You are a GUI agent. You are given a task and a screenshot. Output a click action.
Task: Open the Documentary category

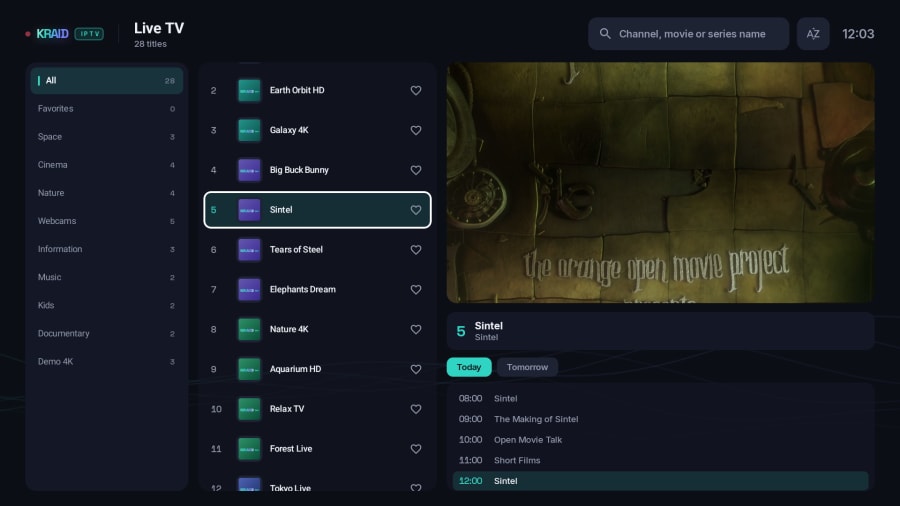pyautogui.click(x=107, y=333)
